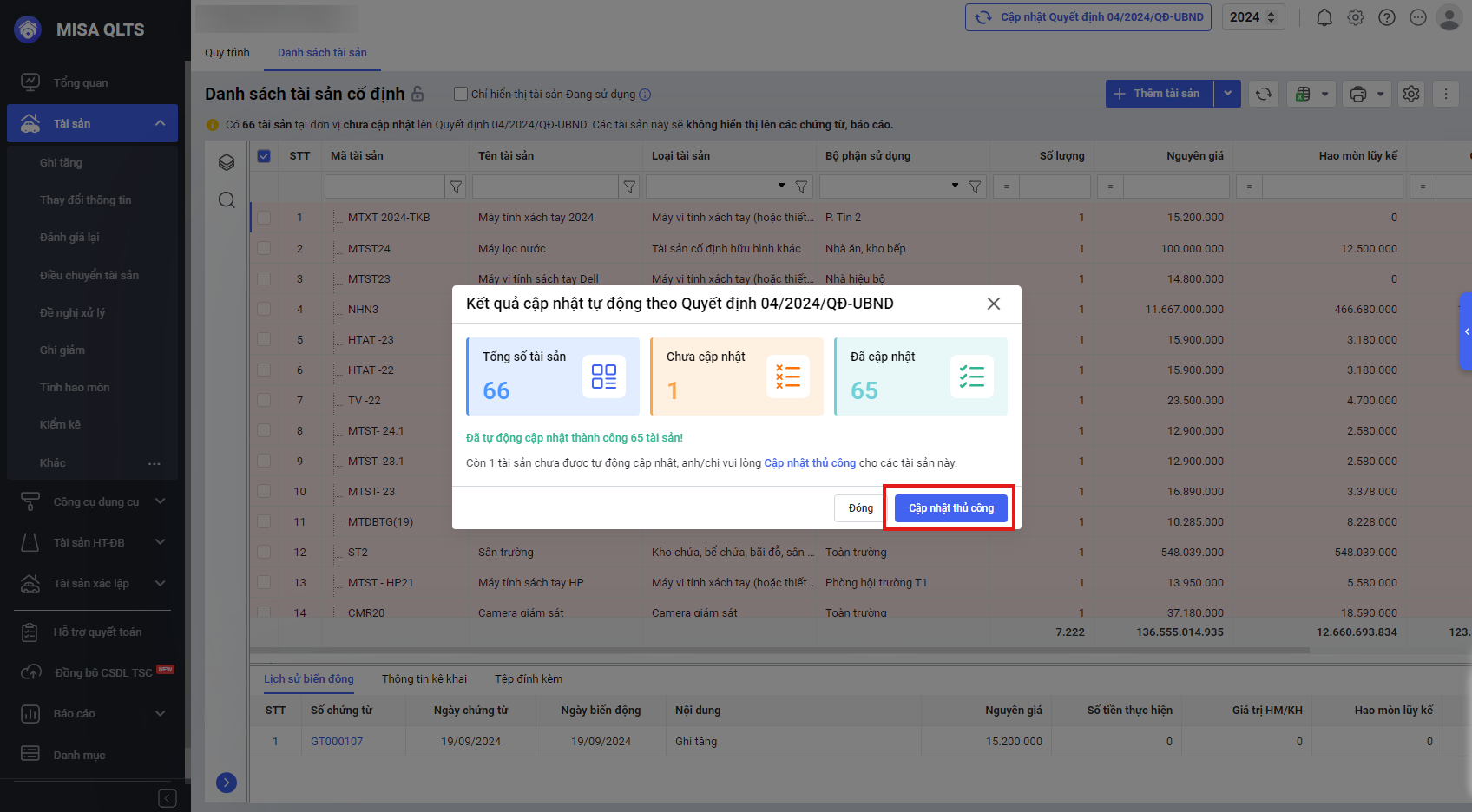The height and width of the screenshot is (812, 1472).
Task: Open the Loại tài sản filter dropdown
Action: (781, 186)
